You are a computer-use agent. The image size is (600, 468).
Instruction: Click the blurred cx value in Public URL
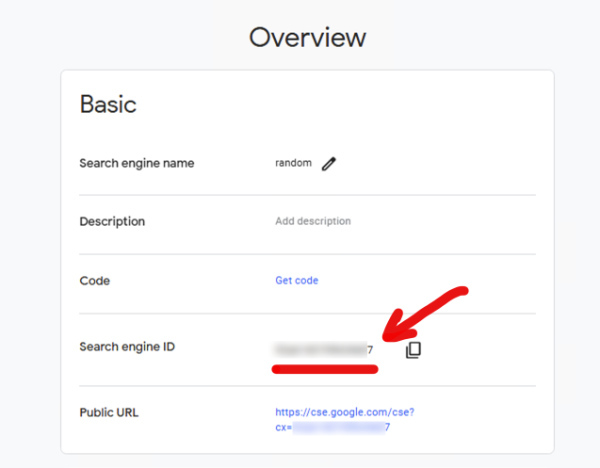tap(338, 427)
